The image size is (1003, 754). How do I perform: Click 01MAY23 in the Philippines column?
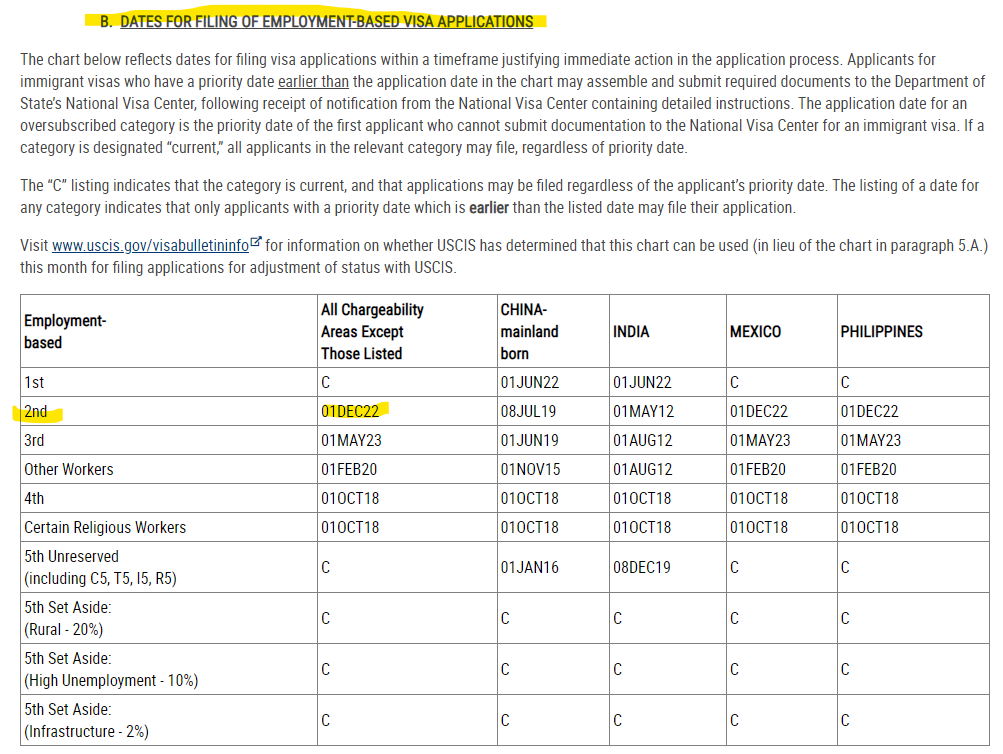871,440
